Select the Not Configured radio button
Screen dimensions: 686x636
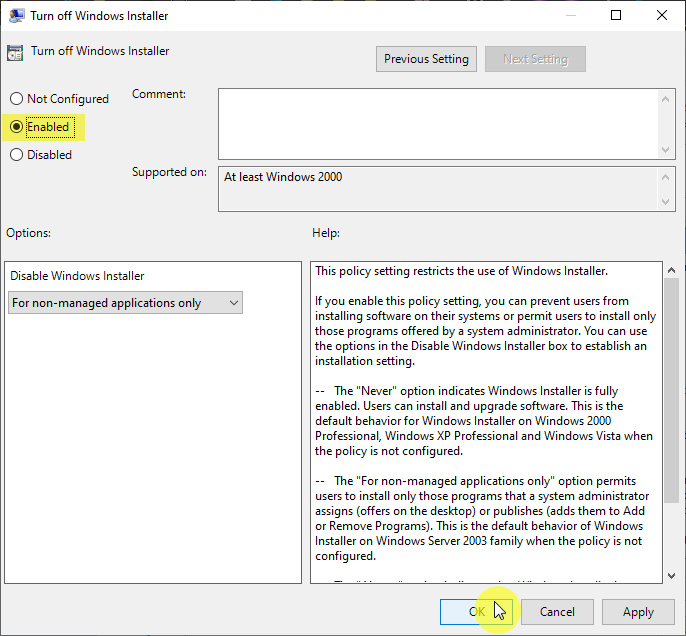pyautogui.click(x=16, y=99)
